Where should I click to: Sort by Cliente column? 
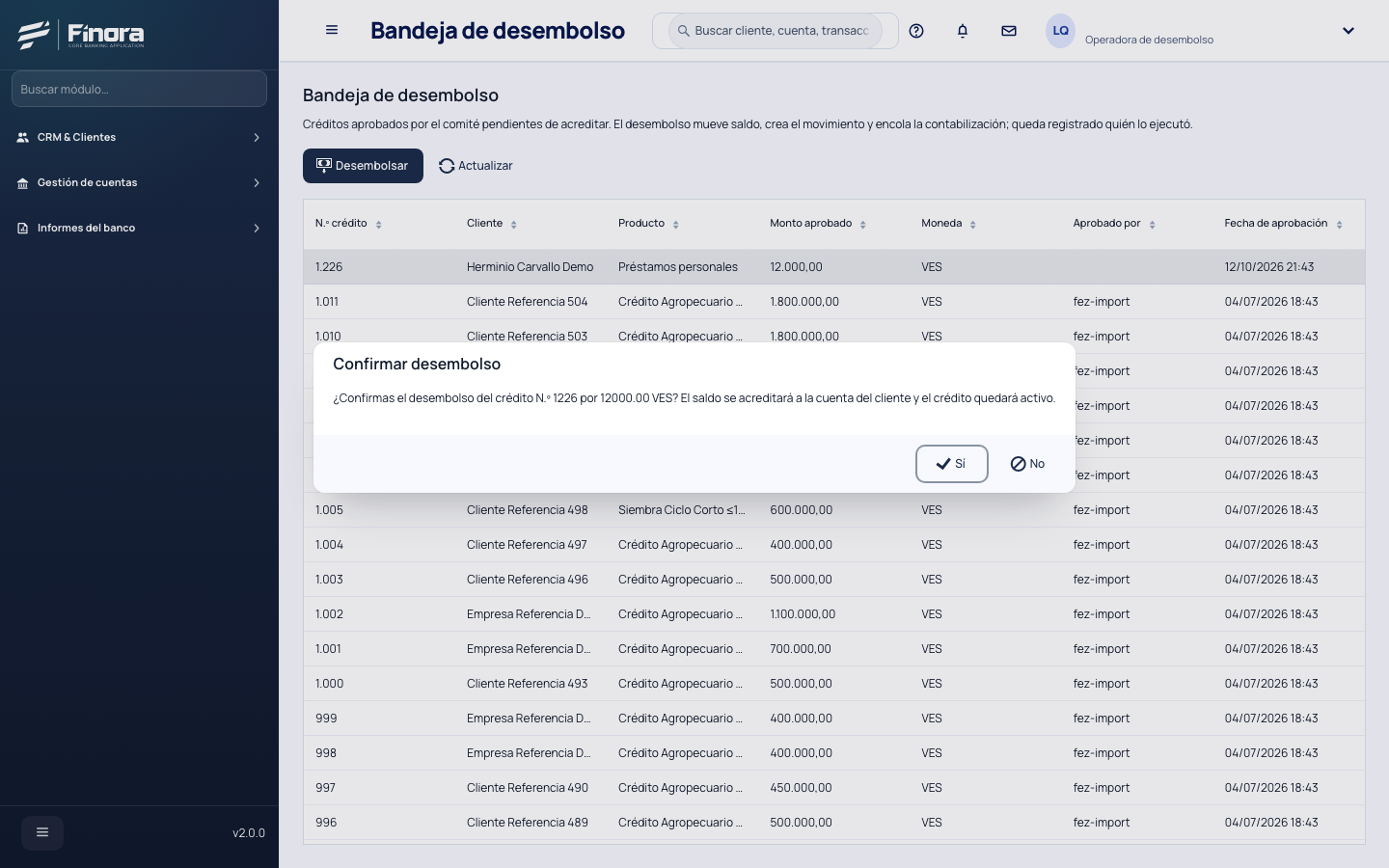click(x=514, y=224)
